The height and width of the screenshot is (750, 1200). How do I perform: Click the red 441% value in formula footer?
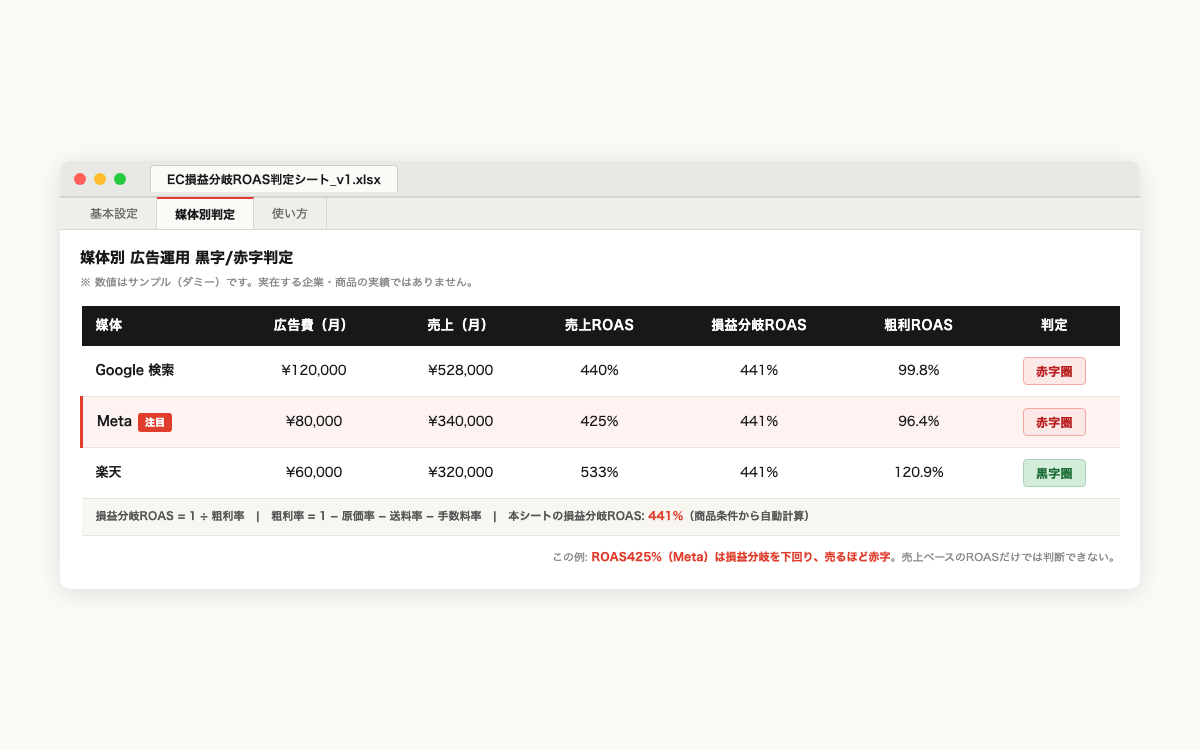point(666,516)
